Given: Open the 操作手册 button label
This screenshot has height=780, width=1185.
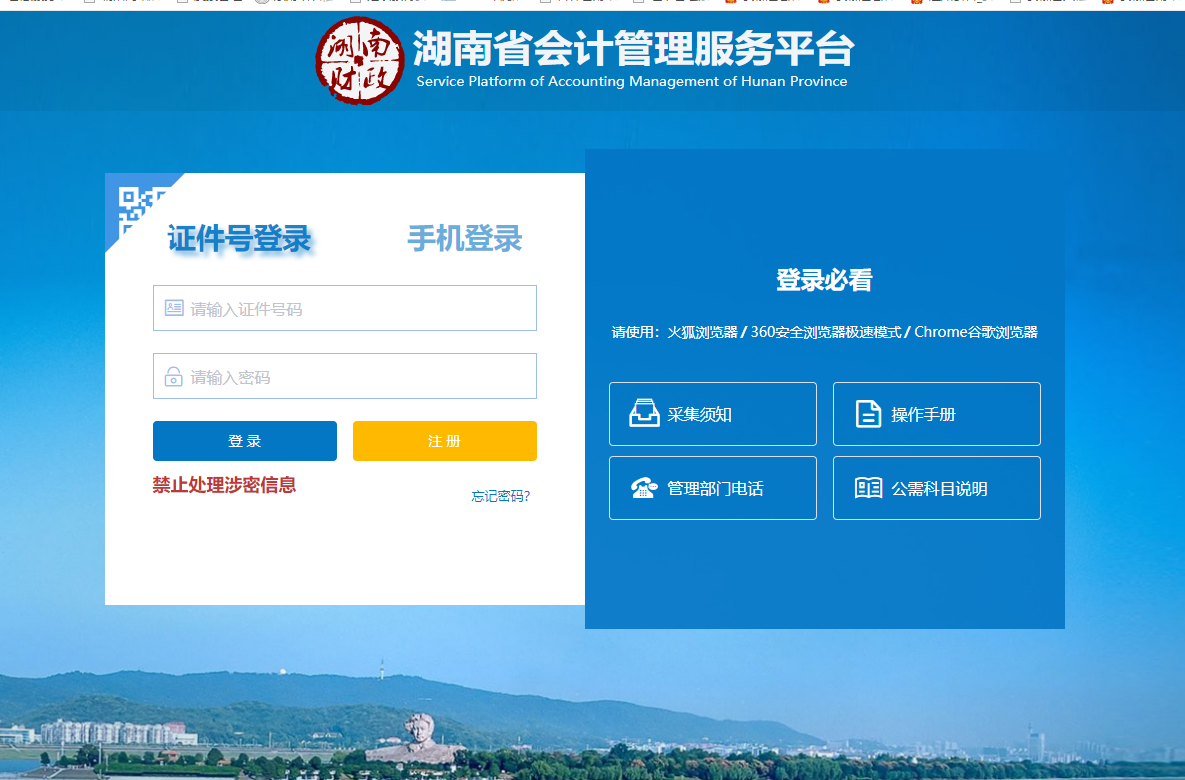Looking at the screenshot, I should [923, 415].
